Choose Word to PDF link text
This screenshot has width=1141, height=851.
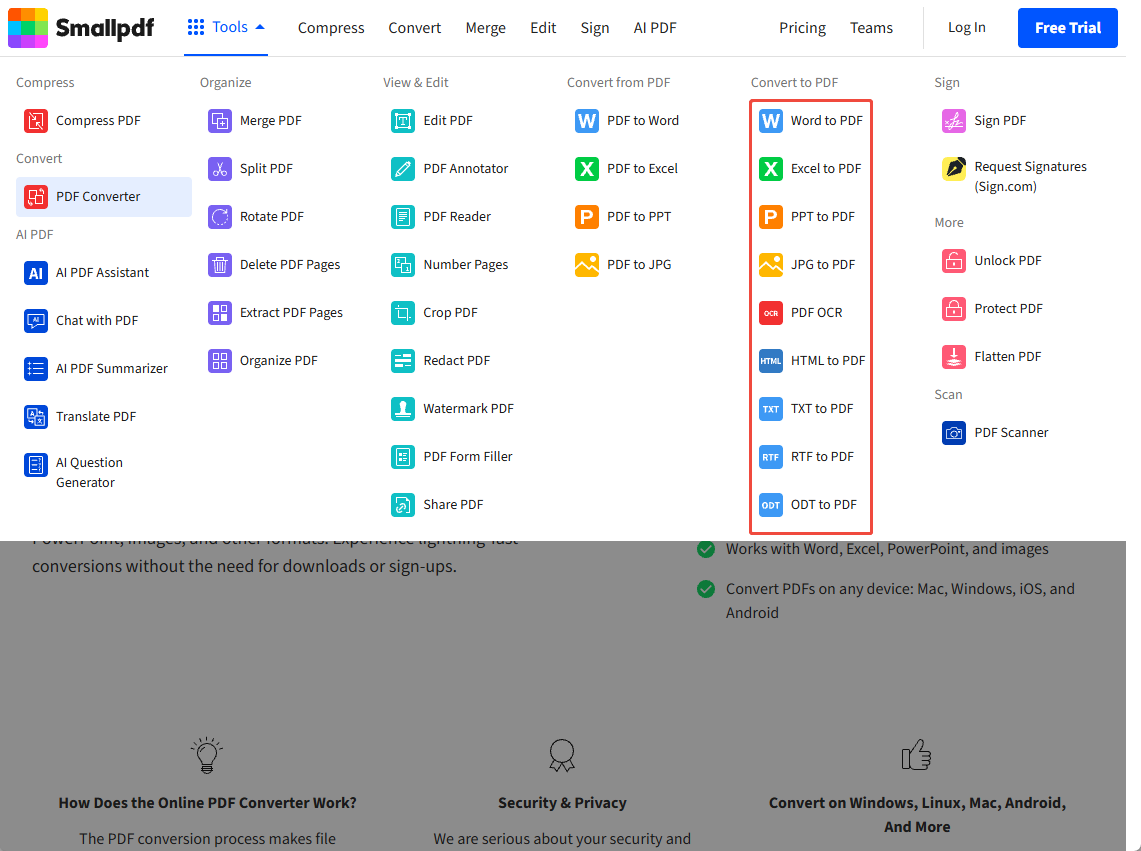(827, 121)
